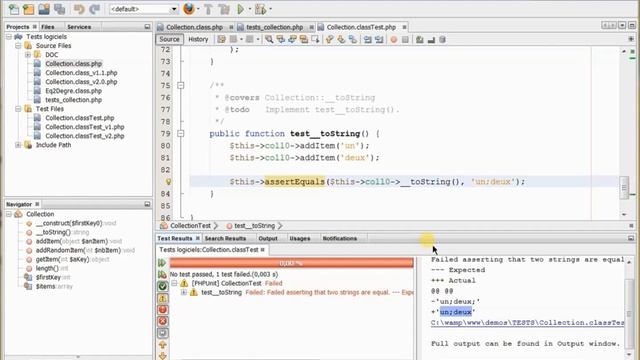The width and height of the screenshot is (640, 360).
Task: Click the Stop Macro Recording icon
Action: point(405,40)
